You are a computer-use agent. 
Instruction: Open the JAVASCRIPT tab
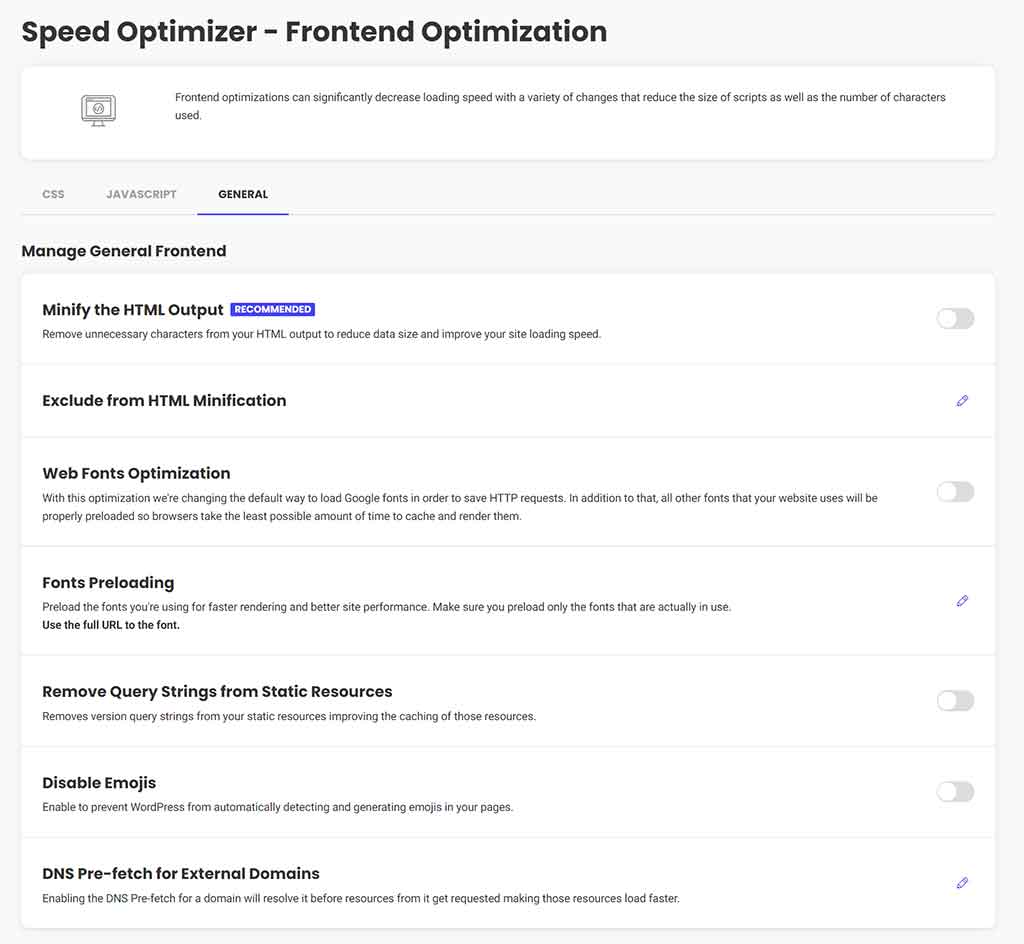(141, 194)
